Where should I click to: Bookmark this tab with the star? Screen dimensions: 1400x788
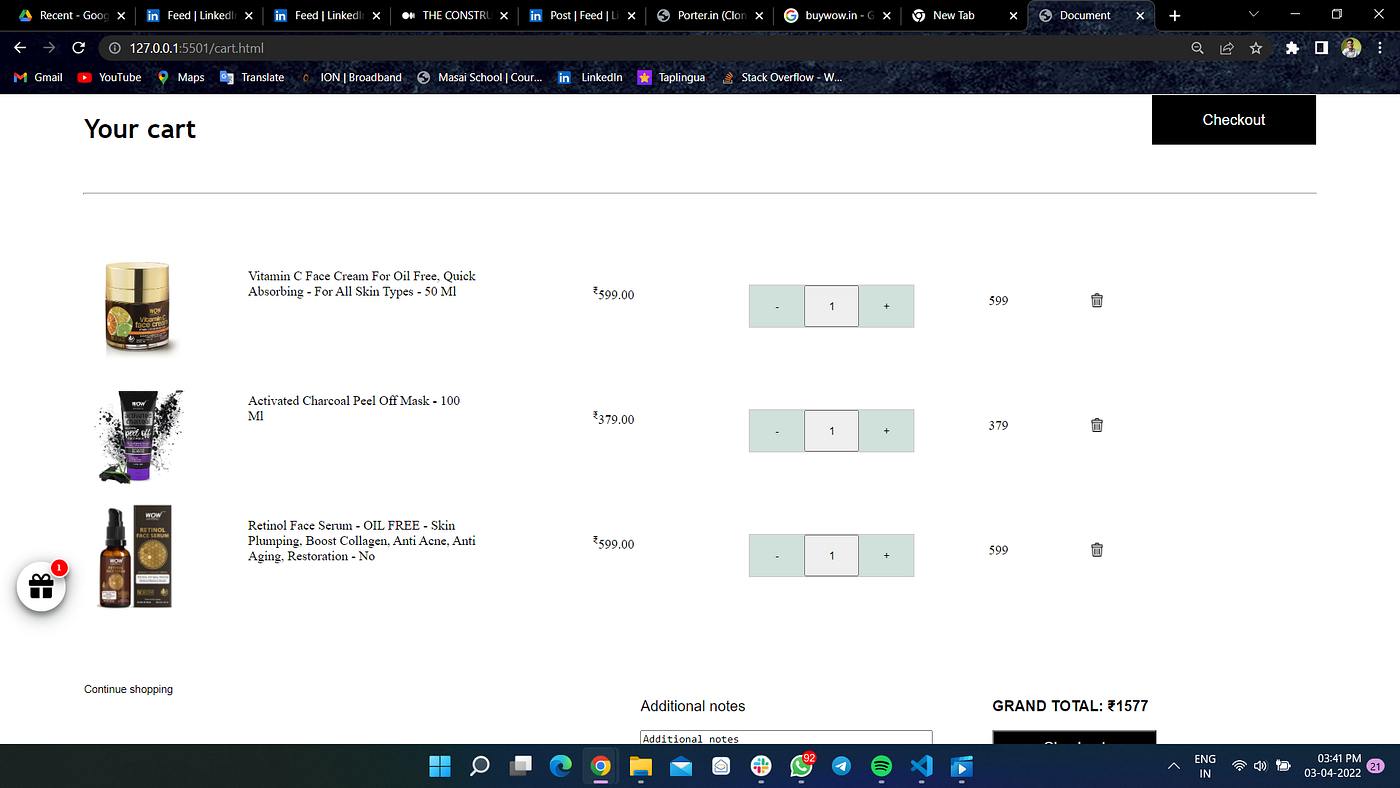tap(1255, 48)
